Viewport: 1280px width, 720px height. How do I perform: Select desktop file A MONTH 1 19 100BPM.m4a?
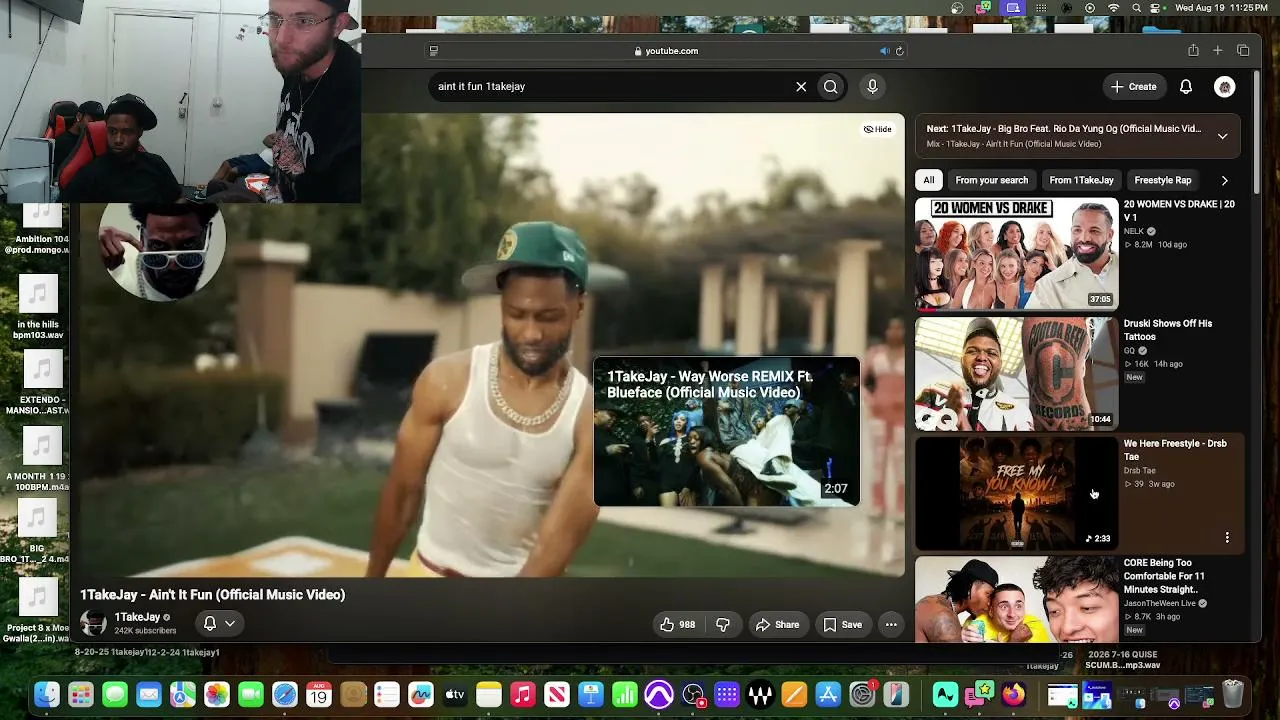tap(38, 460)
